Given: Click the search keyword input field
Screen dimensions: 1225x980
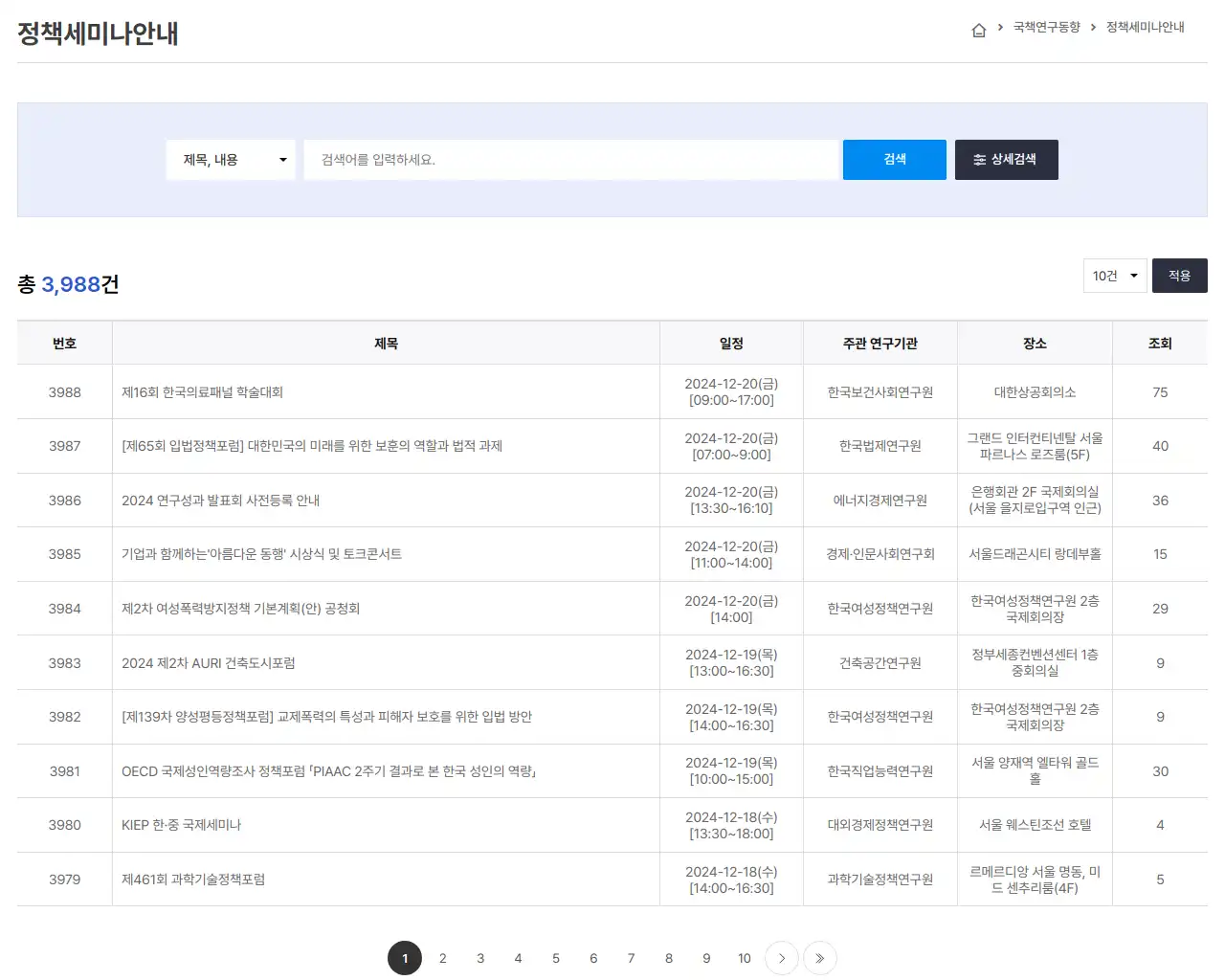Looking at the screenshot, I should 569,160.
